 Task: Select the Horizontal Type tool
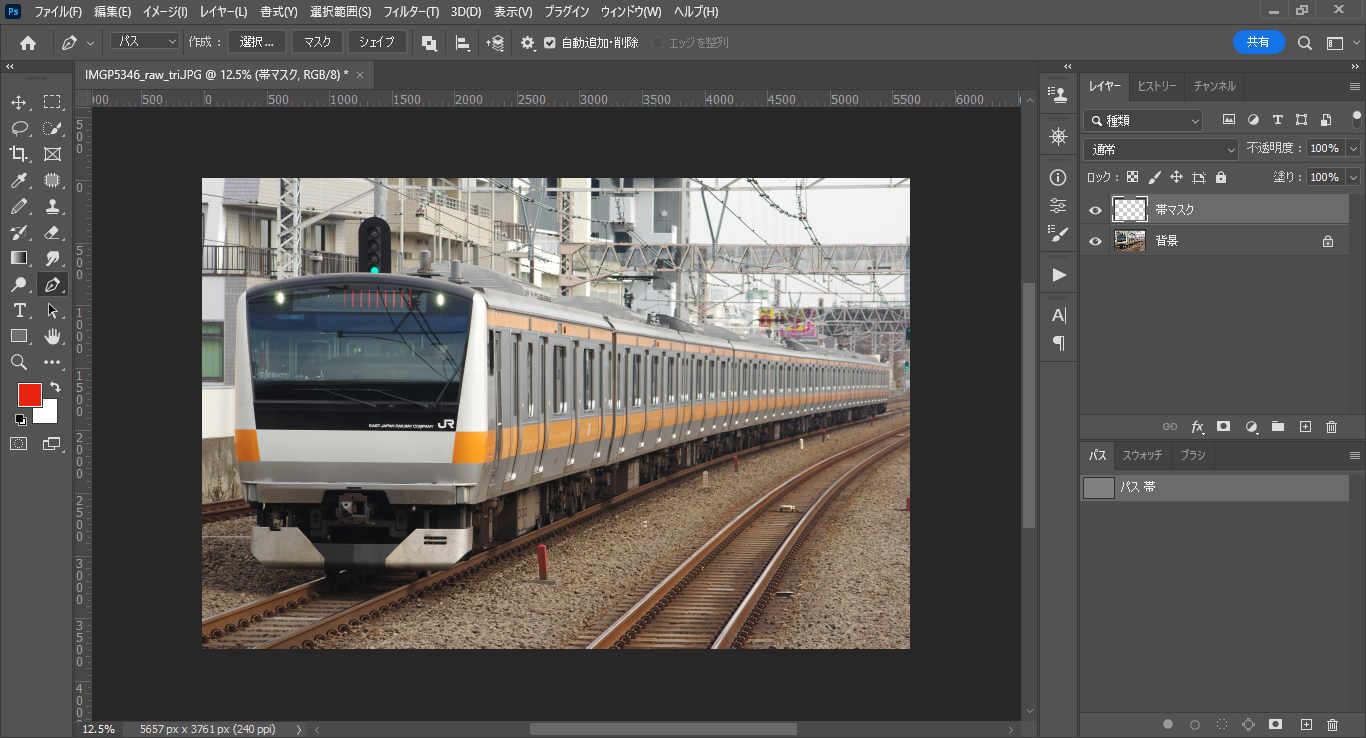(x=19, y=310)
